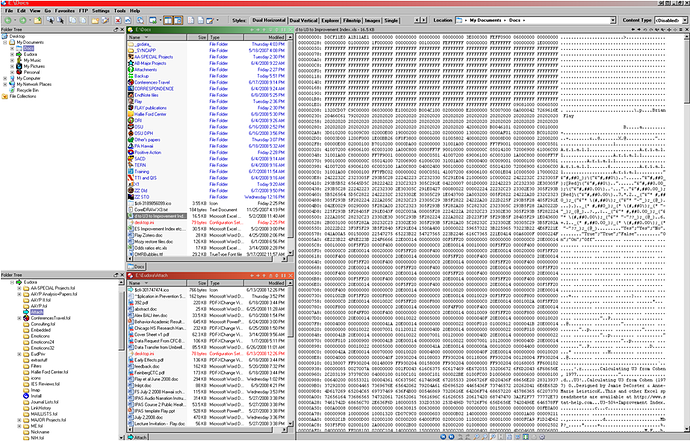690x441 pixels.
Task: Click the green Back arrow toolbar icon
Action: tap(8, 20)
